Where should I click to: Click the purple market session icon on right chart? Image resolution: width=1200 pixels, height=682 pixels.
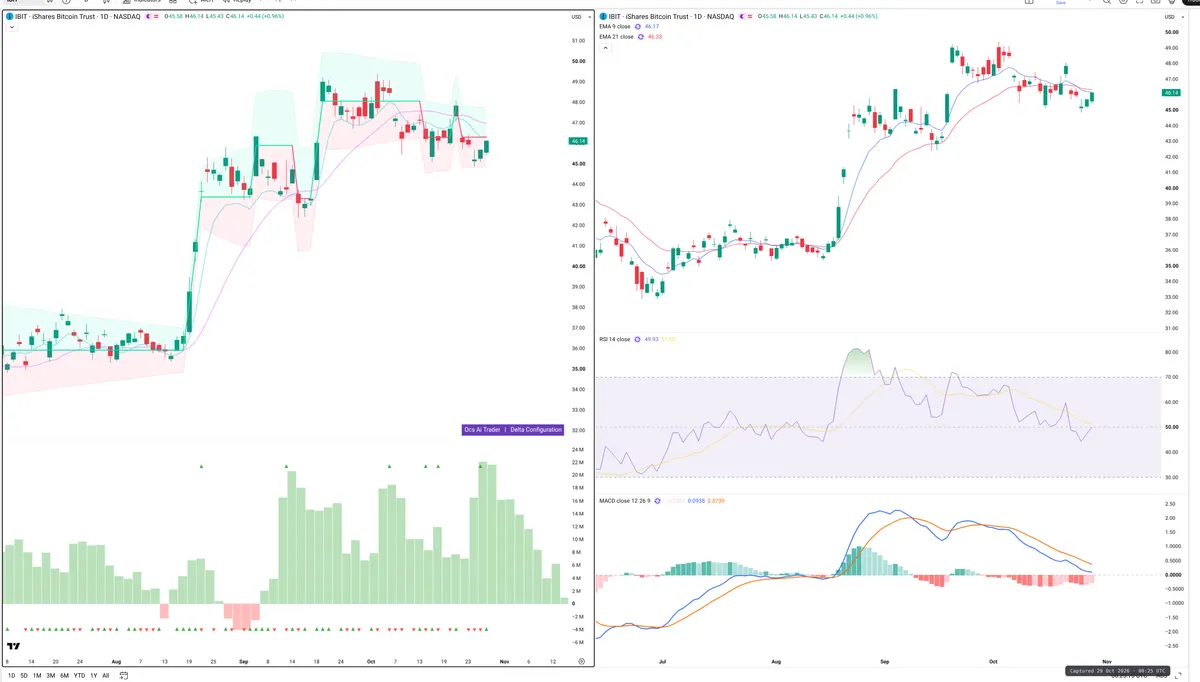tap(742, 17)
